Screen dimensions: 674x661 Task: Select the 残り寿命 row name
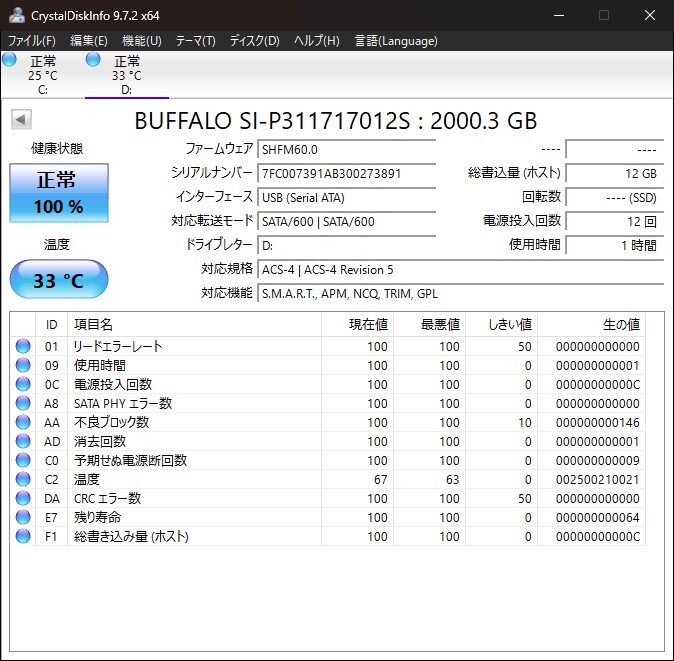tap(97, 517)
